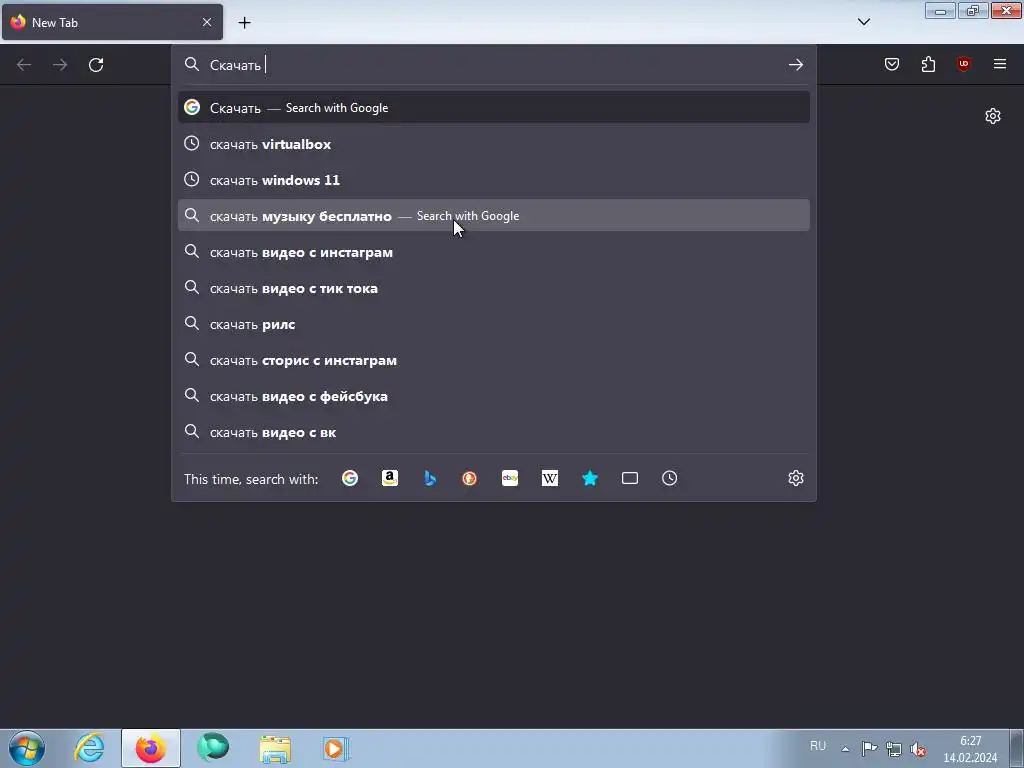Open the media player taskbar icon
The height and width of the screenshot is (768, 1024).
pyautogui.click(x=337, y=748)
